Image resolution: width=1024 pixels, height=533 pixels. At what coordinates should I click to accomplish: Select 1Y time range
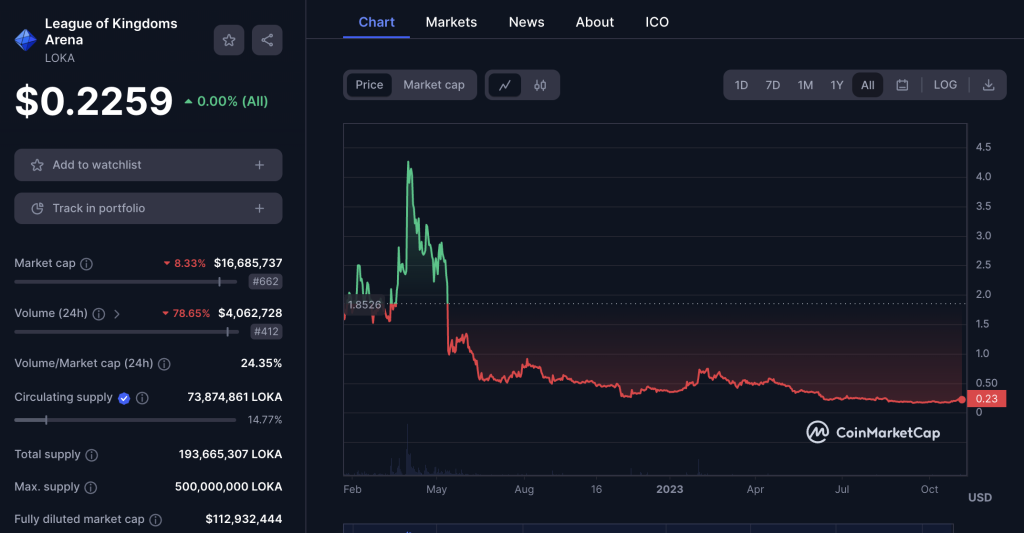pos(837,85)
